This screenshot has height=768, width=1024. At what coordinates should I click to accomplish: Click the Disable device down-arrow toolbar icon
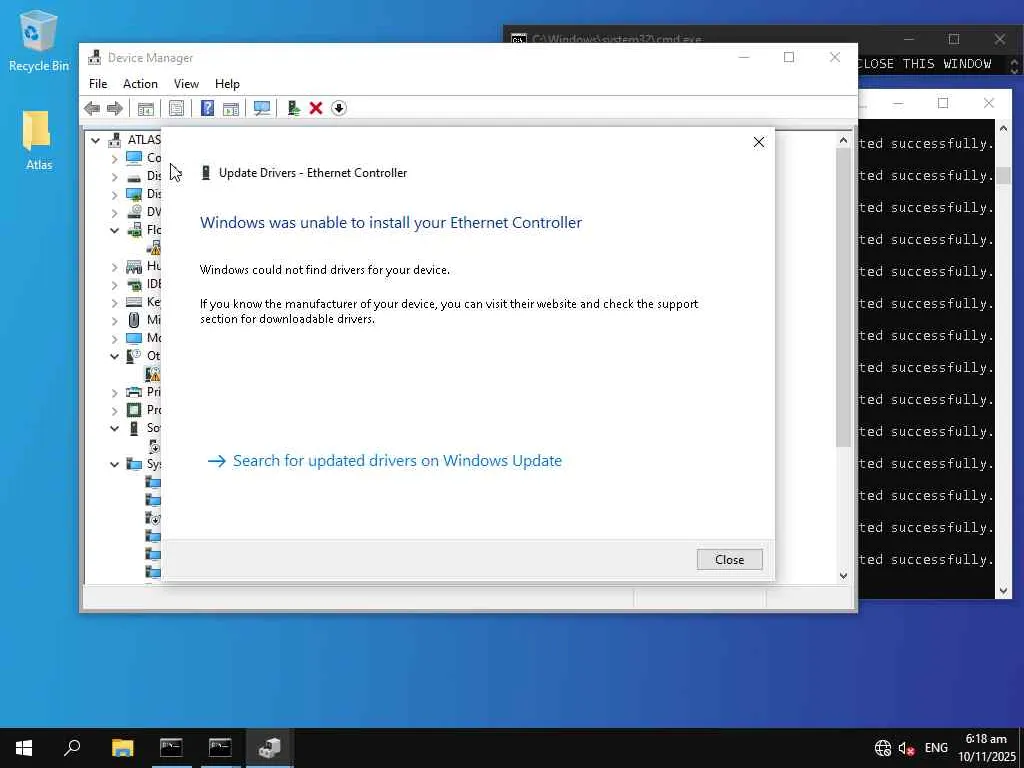pyautogui.click(x=338, y=108)
